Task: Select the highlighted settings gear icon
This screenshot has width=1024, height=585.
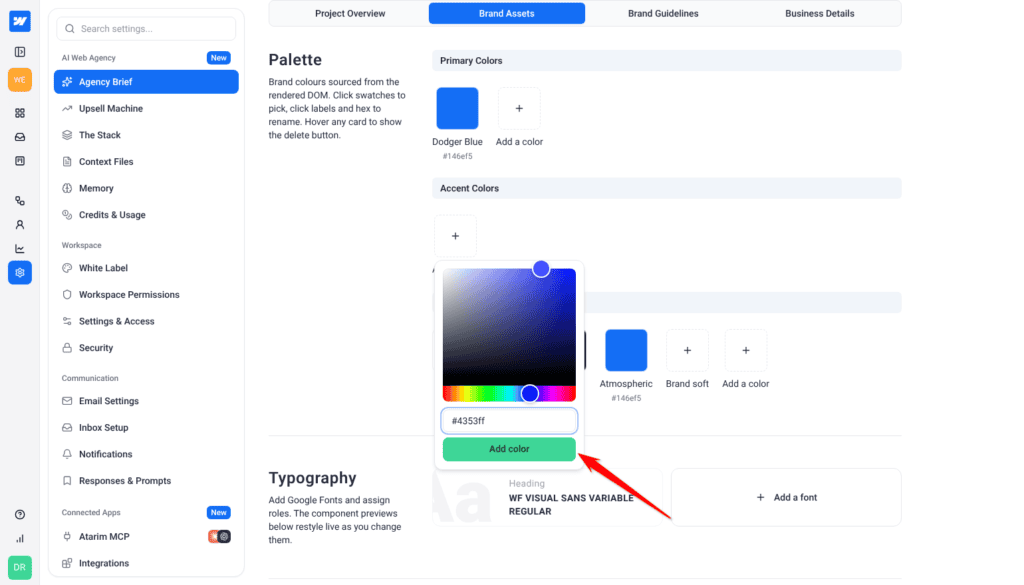Action: click(20, 272)
